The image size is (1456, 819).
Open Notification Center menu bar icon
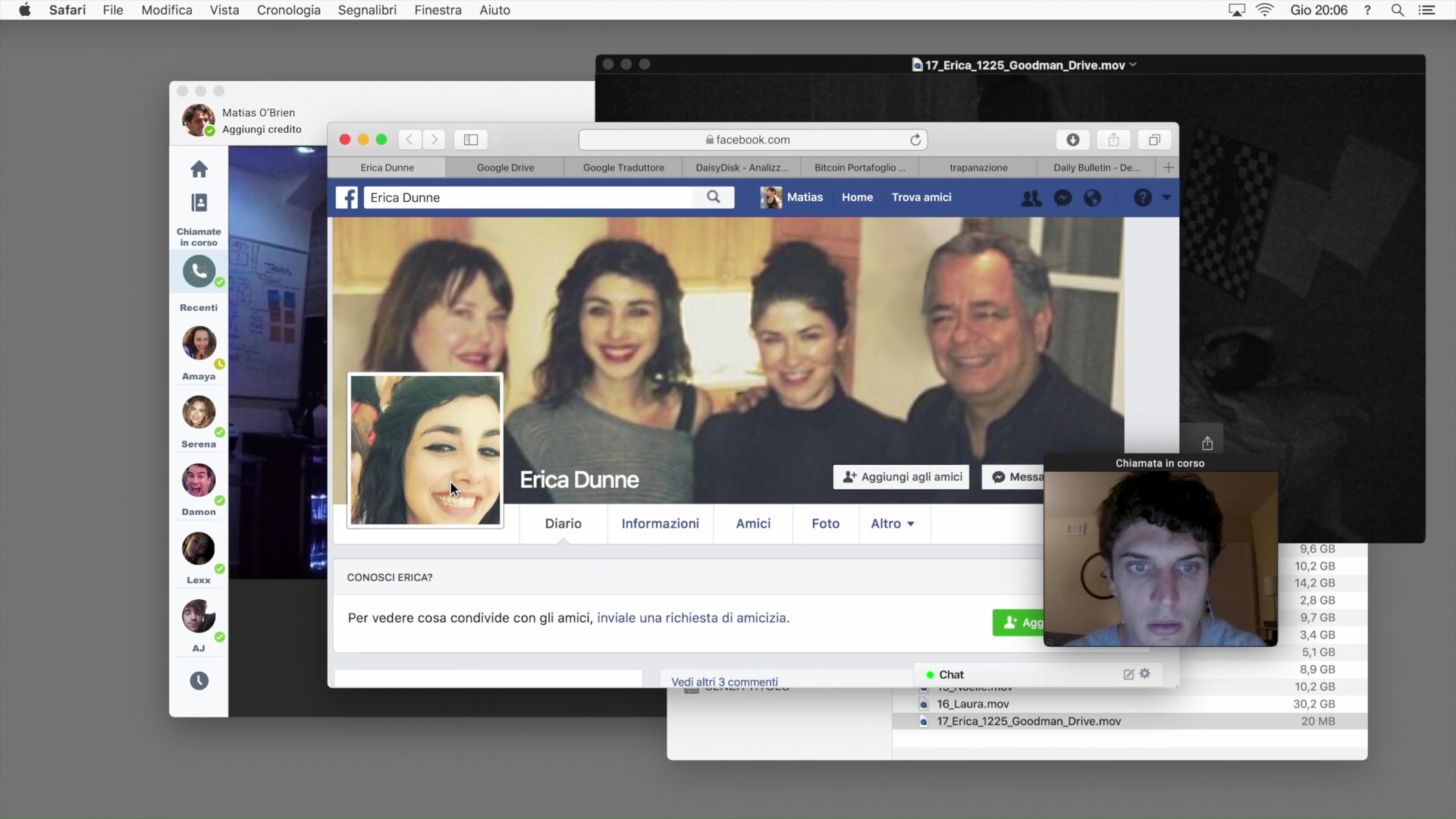click(1426, 10)
